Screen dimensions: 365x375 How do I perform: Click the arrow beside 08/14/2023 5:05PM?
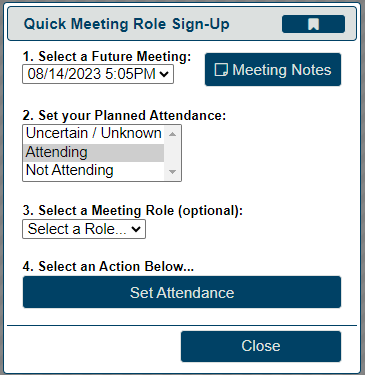[x=164, y=74]
